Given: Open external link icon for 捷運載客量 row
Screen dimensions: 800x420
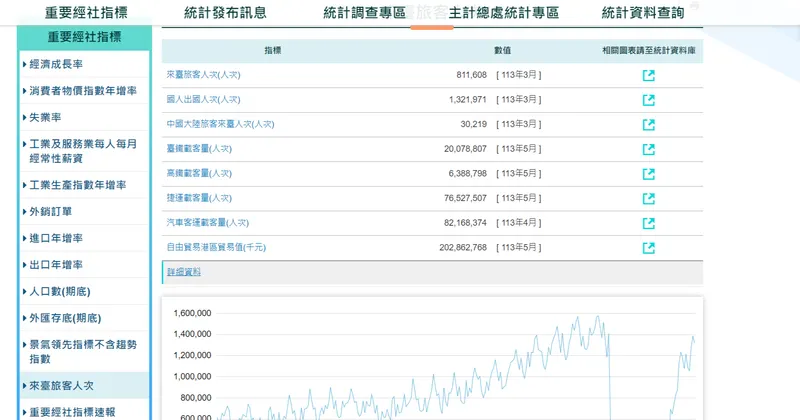Looking at the screenshot, I should [648, 199].
